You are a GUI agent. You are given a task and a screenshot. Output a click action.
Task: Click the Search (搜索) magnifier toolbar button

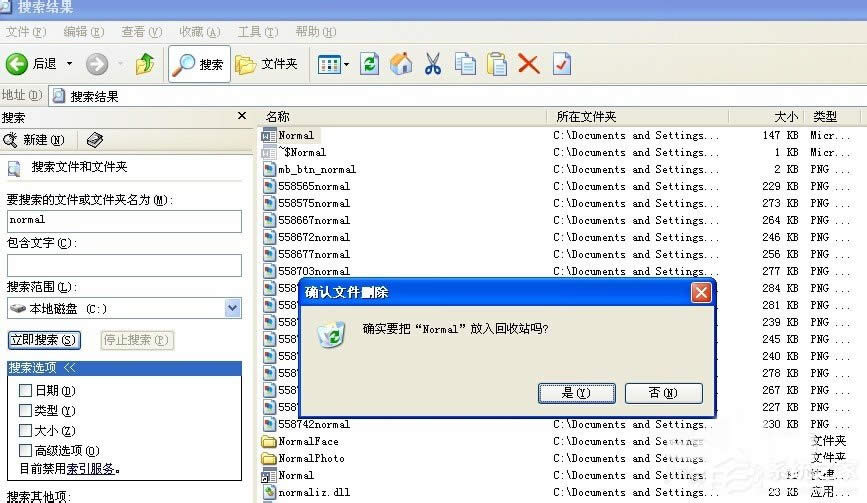(199, 64)
